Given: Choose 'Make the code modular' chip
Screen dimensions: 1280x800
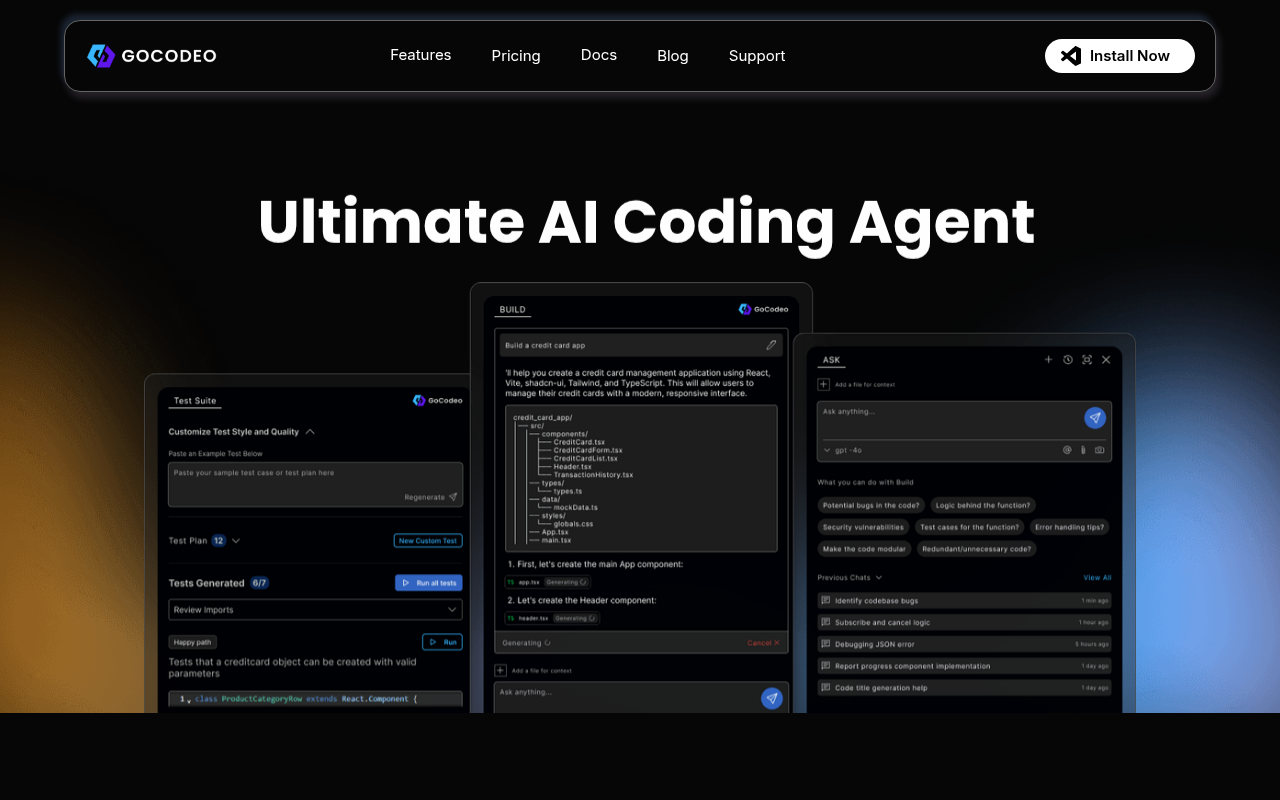Looking at the screenshot, I should coord(864,549).
